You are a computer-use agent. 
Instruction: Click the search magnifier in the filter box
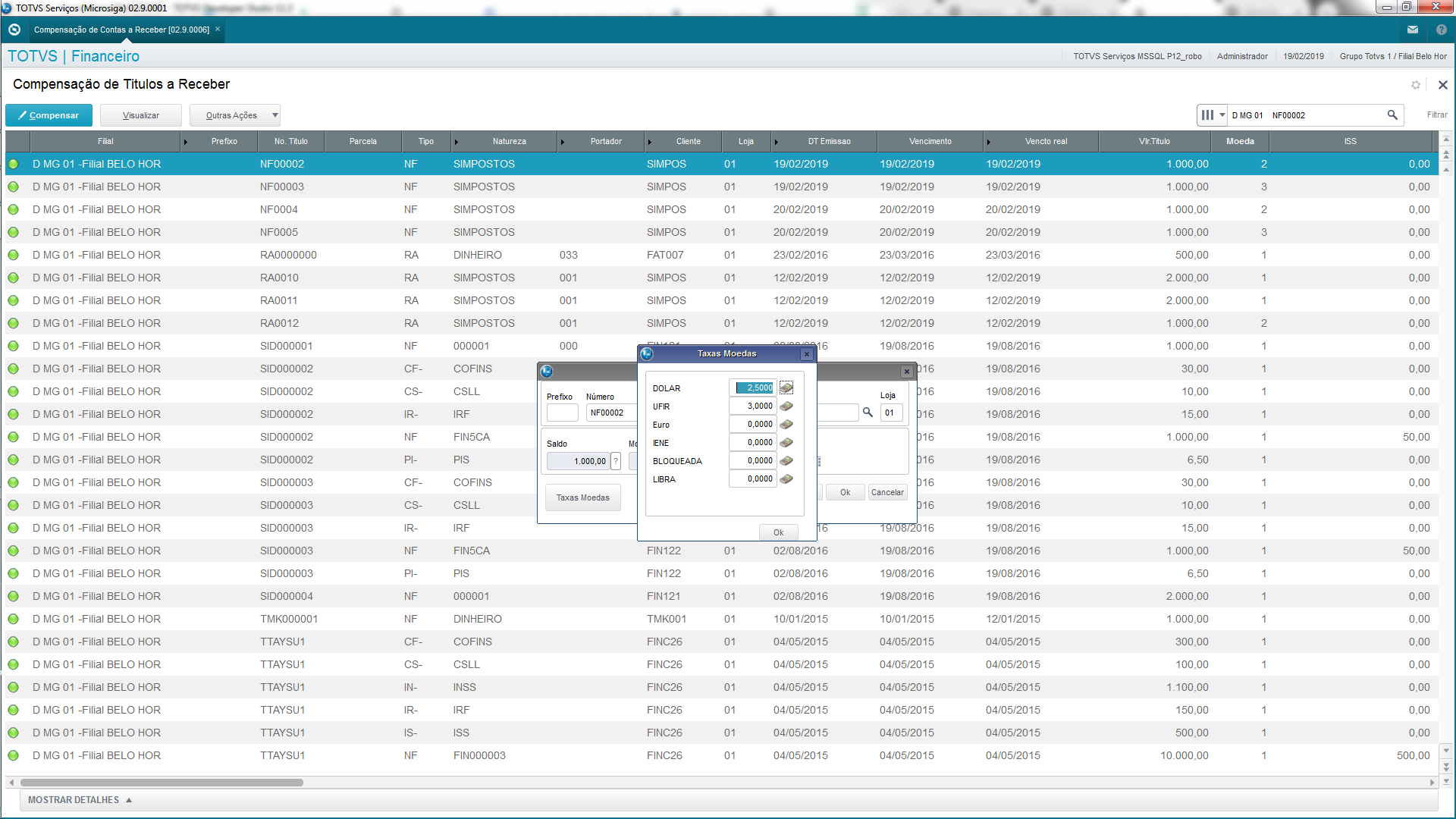[1392, 115]
